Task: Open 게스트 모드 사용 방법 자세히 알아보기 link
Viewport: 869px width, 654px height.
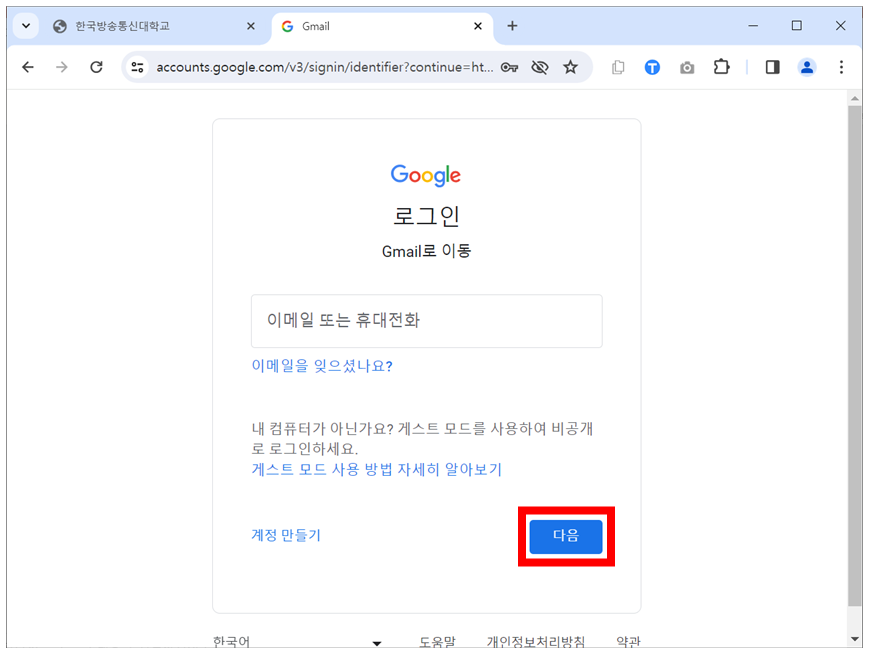Action: (376, 469)
